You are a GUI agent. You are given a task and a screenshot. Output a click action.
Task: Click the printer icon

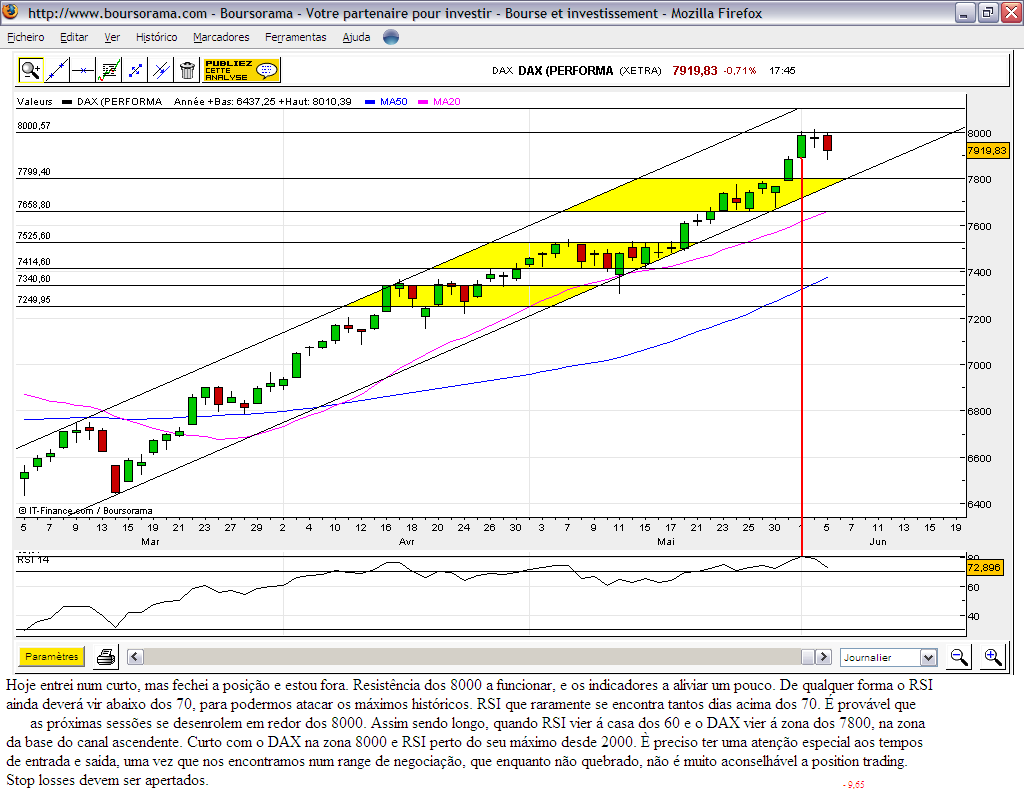click(106, 657)
